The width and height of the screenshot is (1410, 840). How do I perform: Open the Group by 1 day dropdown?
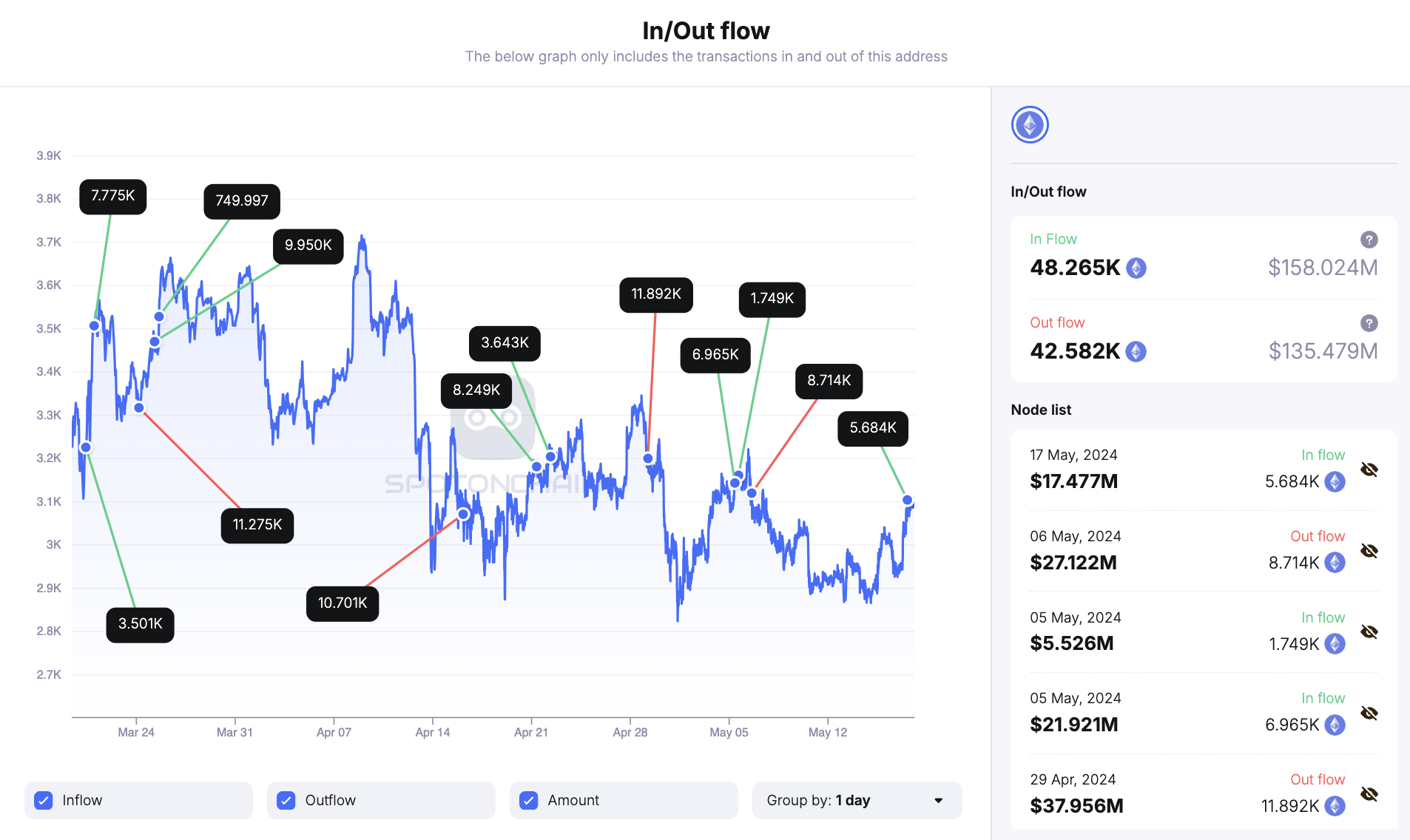[856, 800]
